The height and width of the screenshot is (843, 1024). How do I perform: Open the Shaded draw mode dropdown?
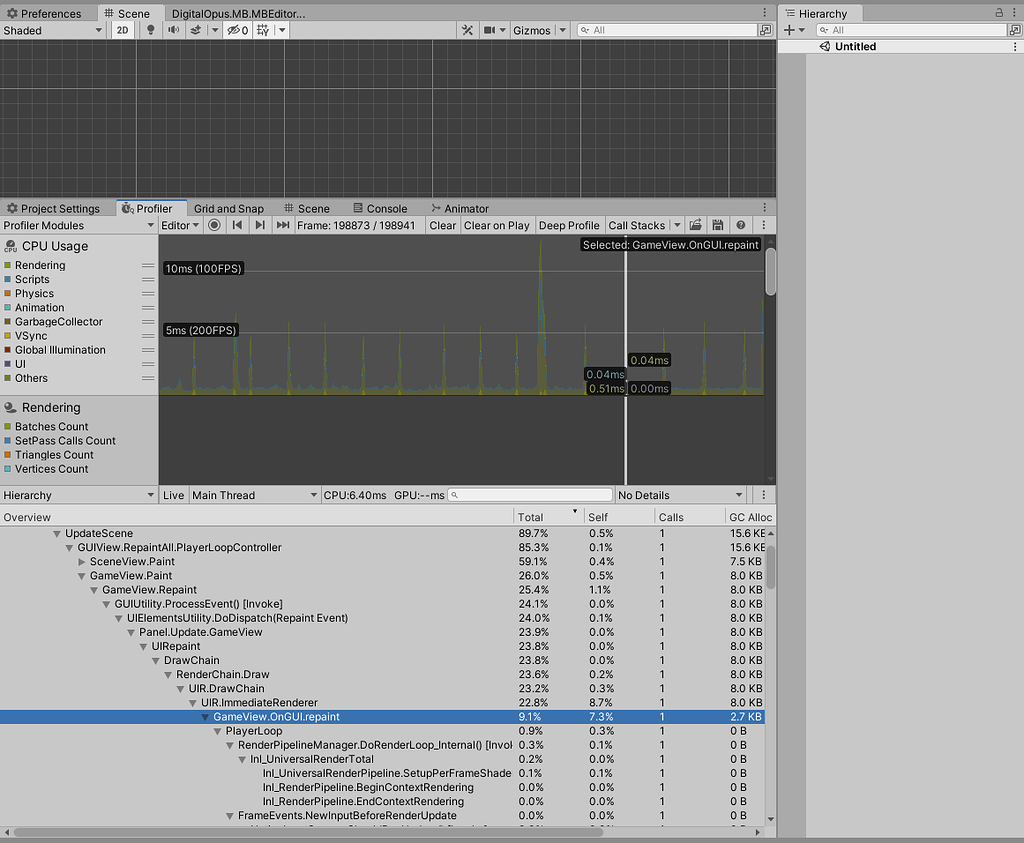50,30
